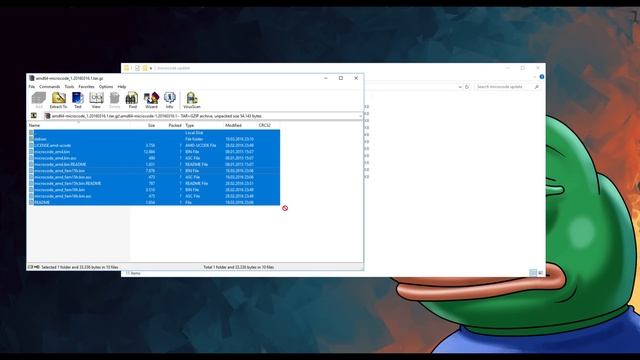Select the microcode_amd_fam16h.bin file row
640x360 pixels.
(x=154, y=190)
